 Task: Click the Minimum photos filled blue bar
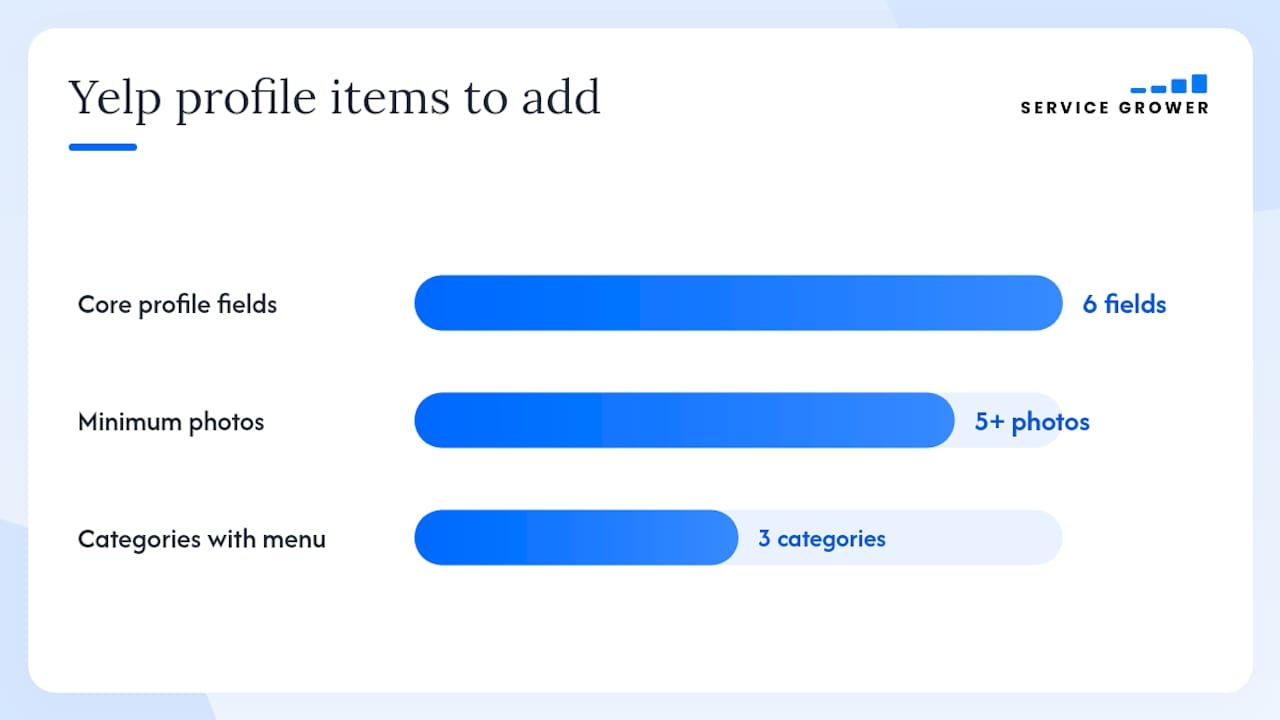684,420
